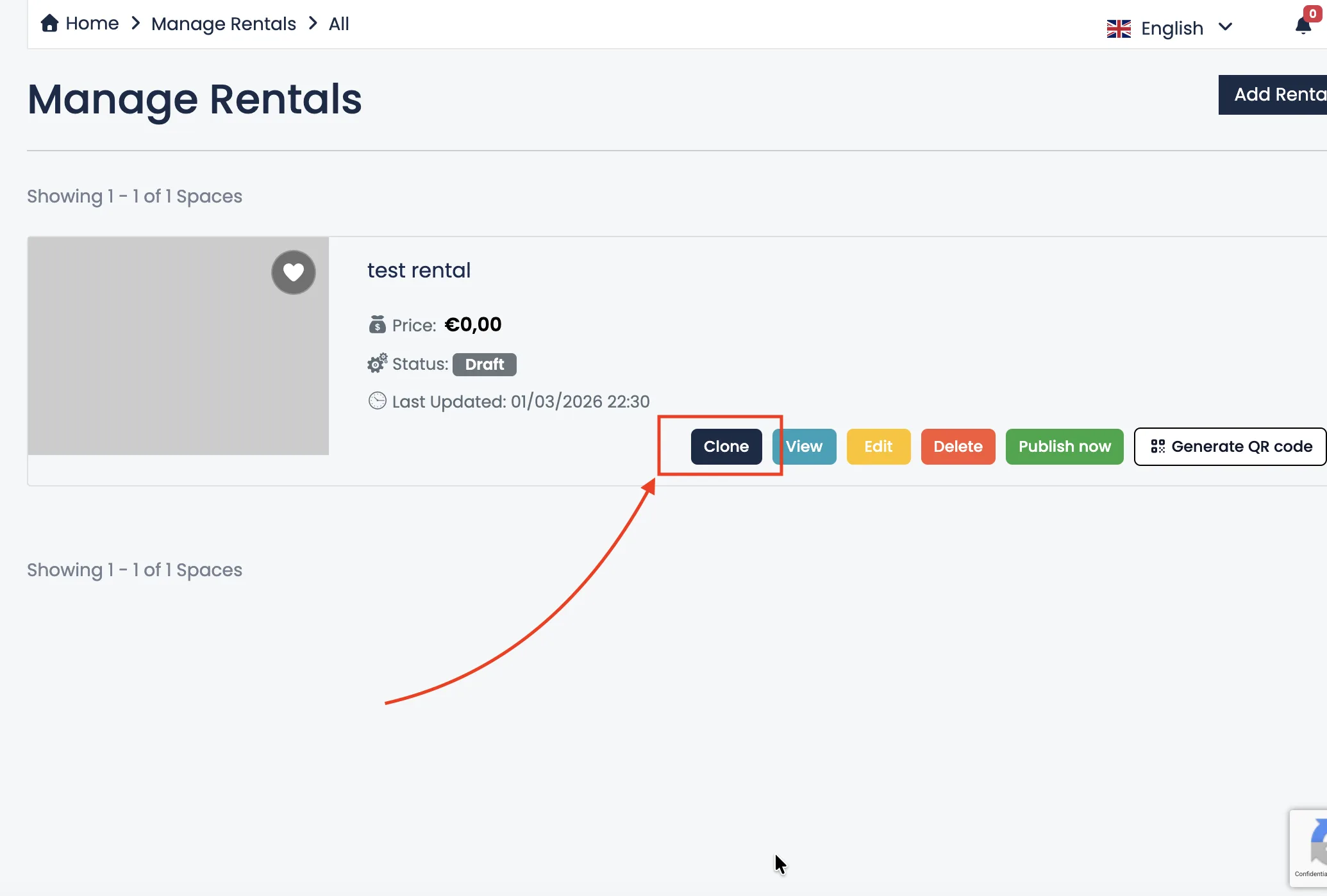The image size is (1327, 896).
Task: Click the gear icon next to Status
Action: (x=376, y=363)
